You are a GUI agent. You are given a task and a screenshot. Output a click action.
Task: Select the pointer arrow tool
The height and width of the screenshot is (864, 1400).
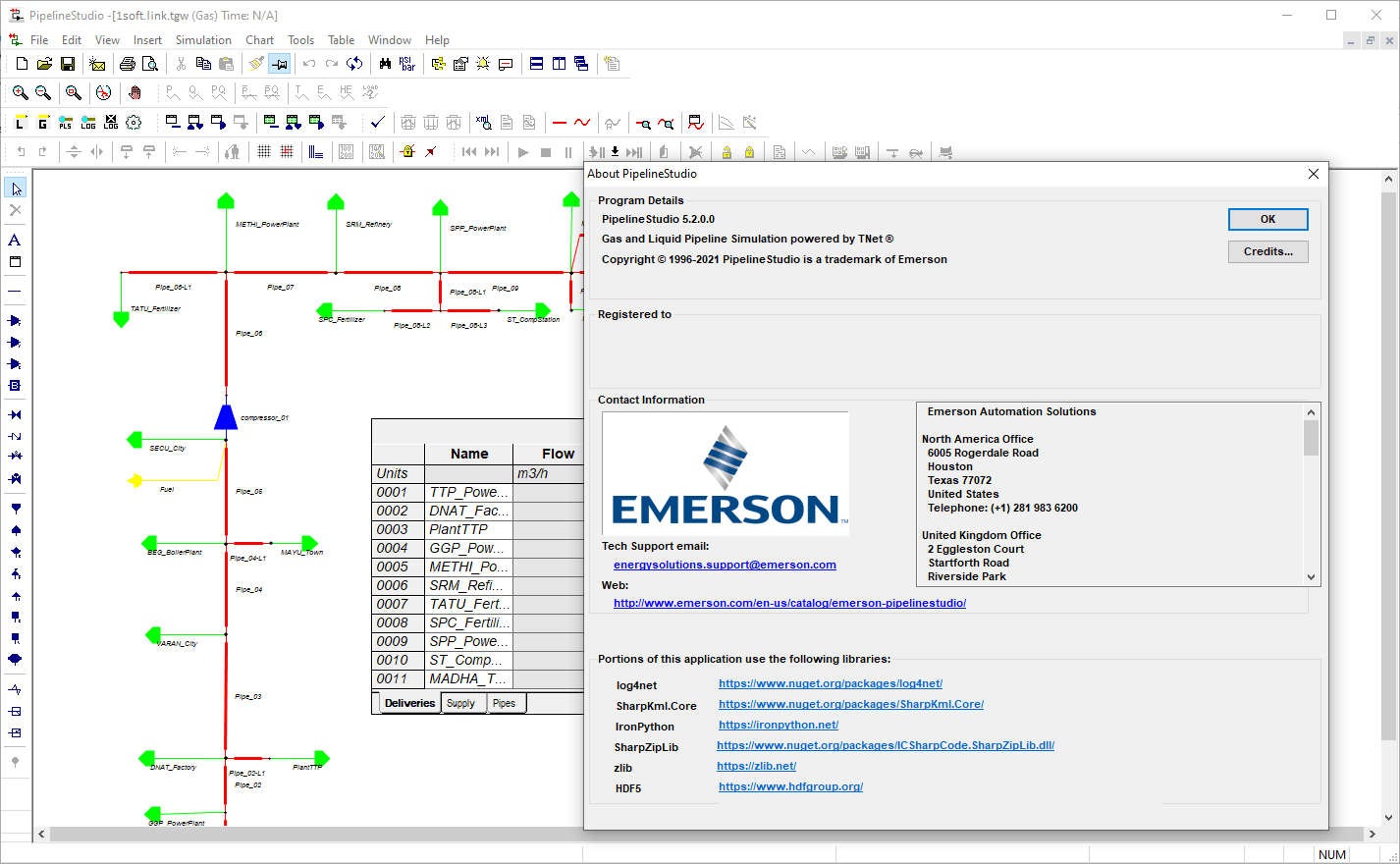coord(16,189)
